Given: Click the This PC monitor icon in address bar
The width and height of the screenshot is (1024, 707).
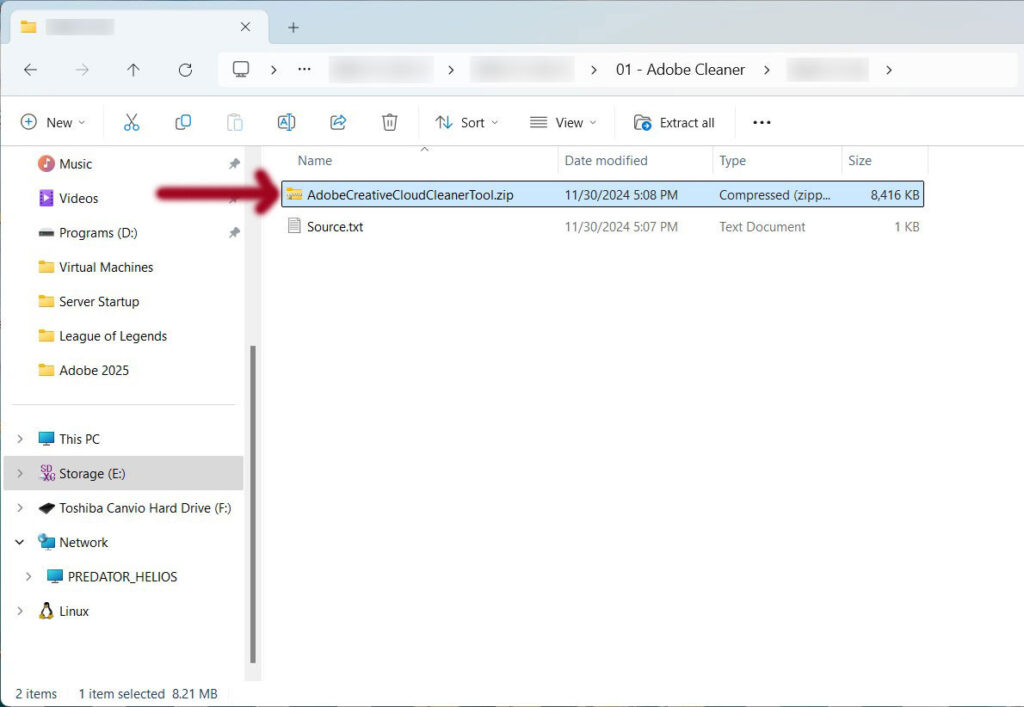Looking at the screenshot, I should (241, 69).
